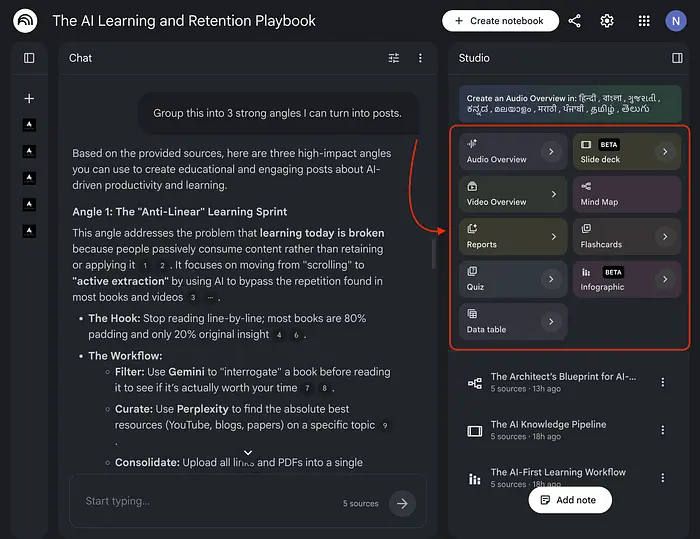This screenshot has height=539, width=700.
Task: Open menu for The AI Knowledge Pipeline
Action: pyautogui.click(x=662, y=430)
